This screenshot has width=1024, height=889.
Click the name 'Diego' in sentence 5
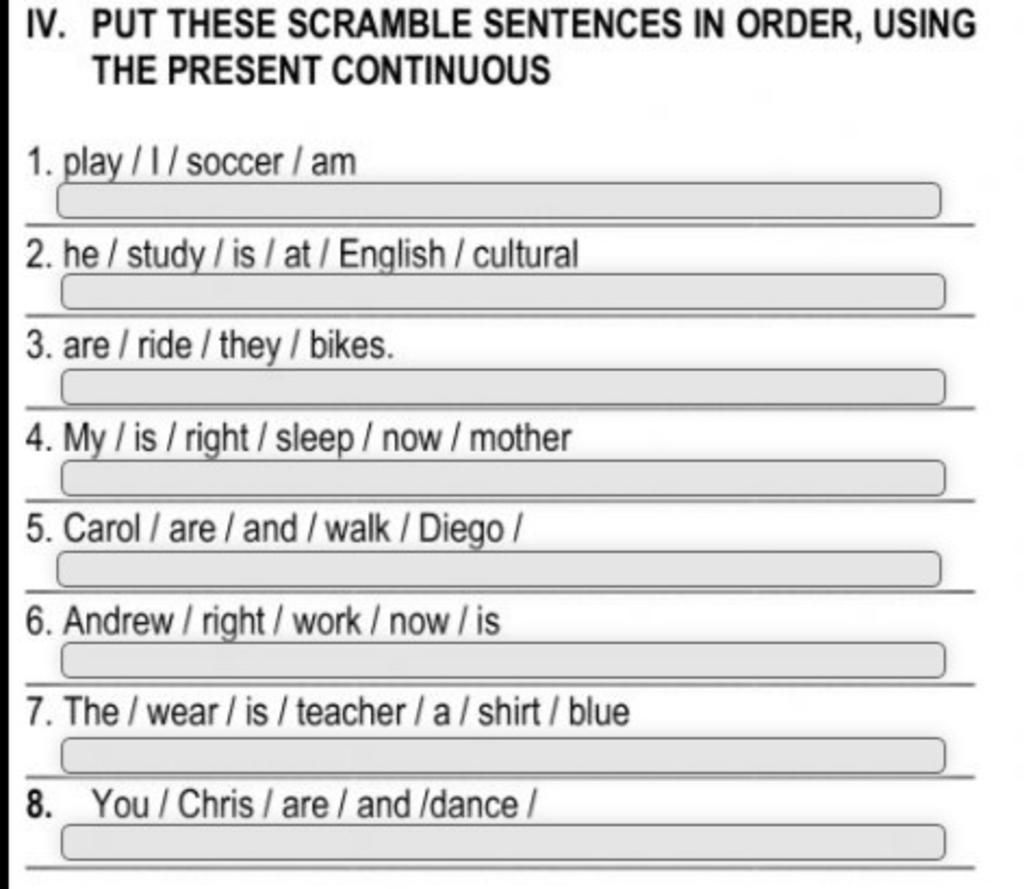461,529
